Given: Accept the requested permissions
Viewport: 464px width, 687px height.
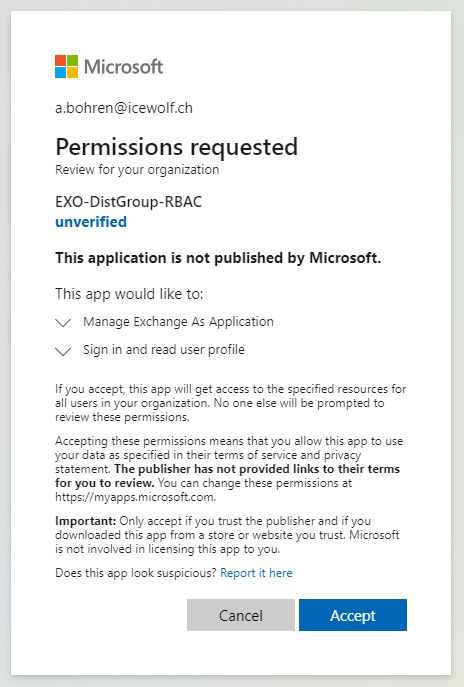Looking at the screenshot, I should point(353,615).
